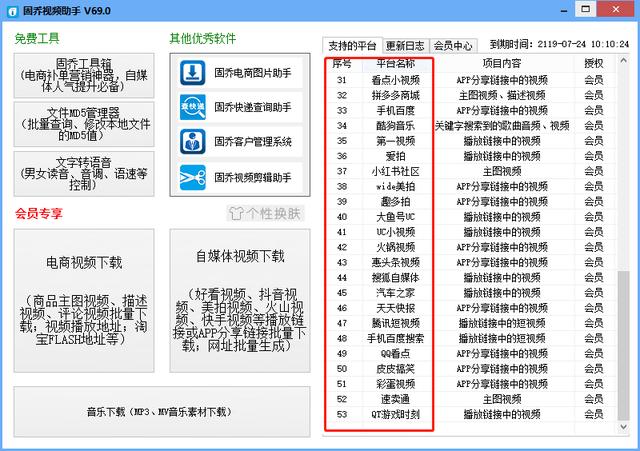Screen dimensions: 640x451
Task: Switch to 更新日志 tab
Action: (x=405, y=46)
